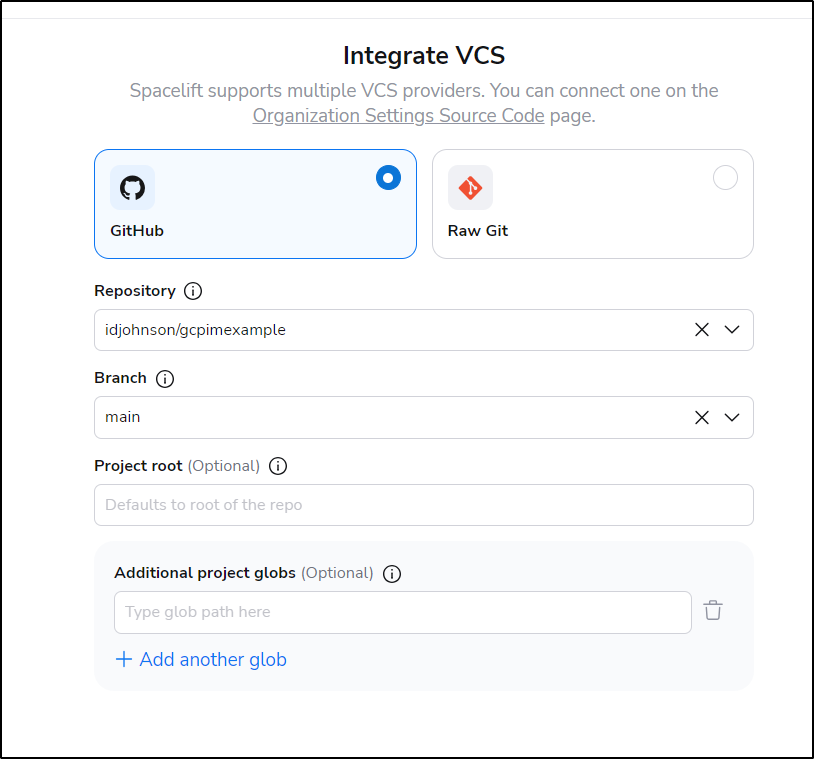
Task: Click the GitHub octocat logo icon
Action: 132,187
